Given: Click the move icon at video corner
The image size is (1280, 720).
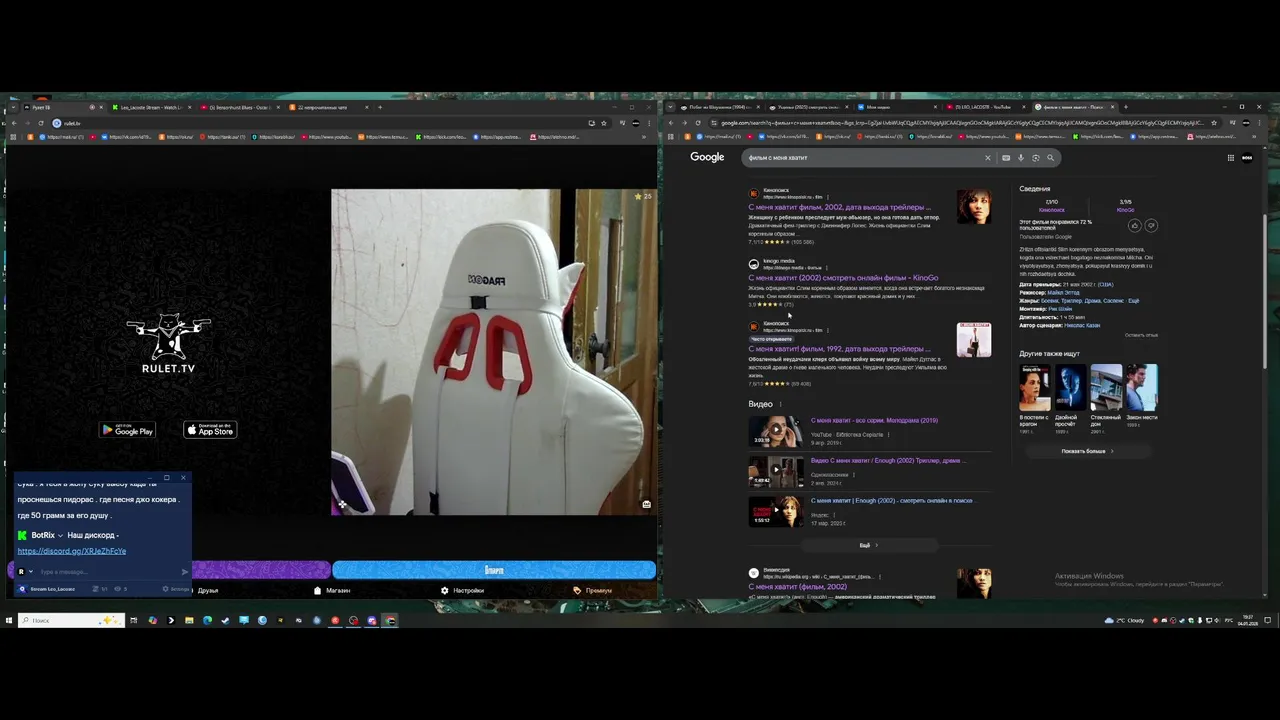Looking at the screenshot, I should [x=341, y=505].
